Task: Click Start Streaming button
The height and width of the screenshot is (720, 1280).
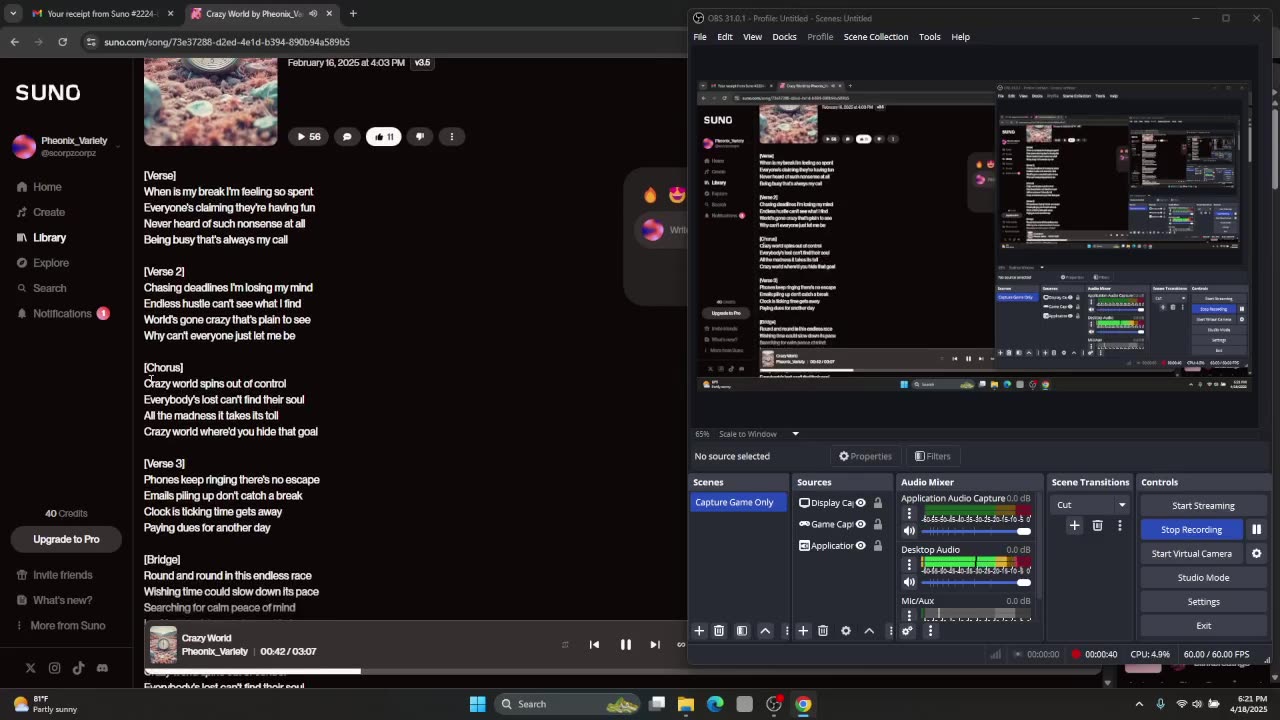Action: point(1203,506)
